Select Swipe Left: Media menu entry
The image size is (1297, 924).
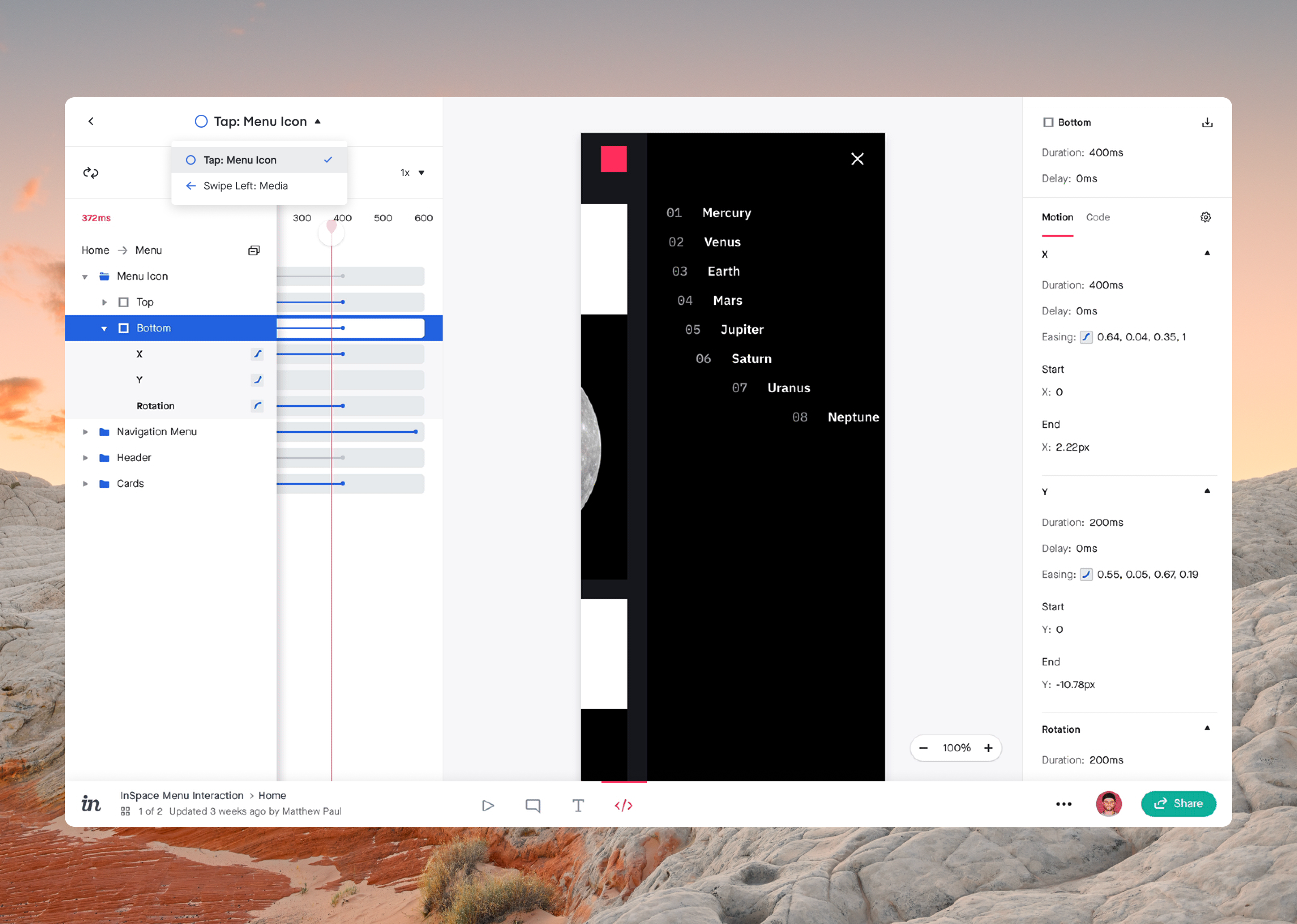(259, 186)
